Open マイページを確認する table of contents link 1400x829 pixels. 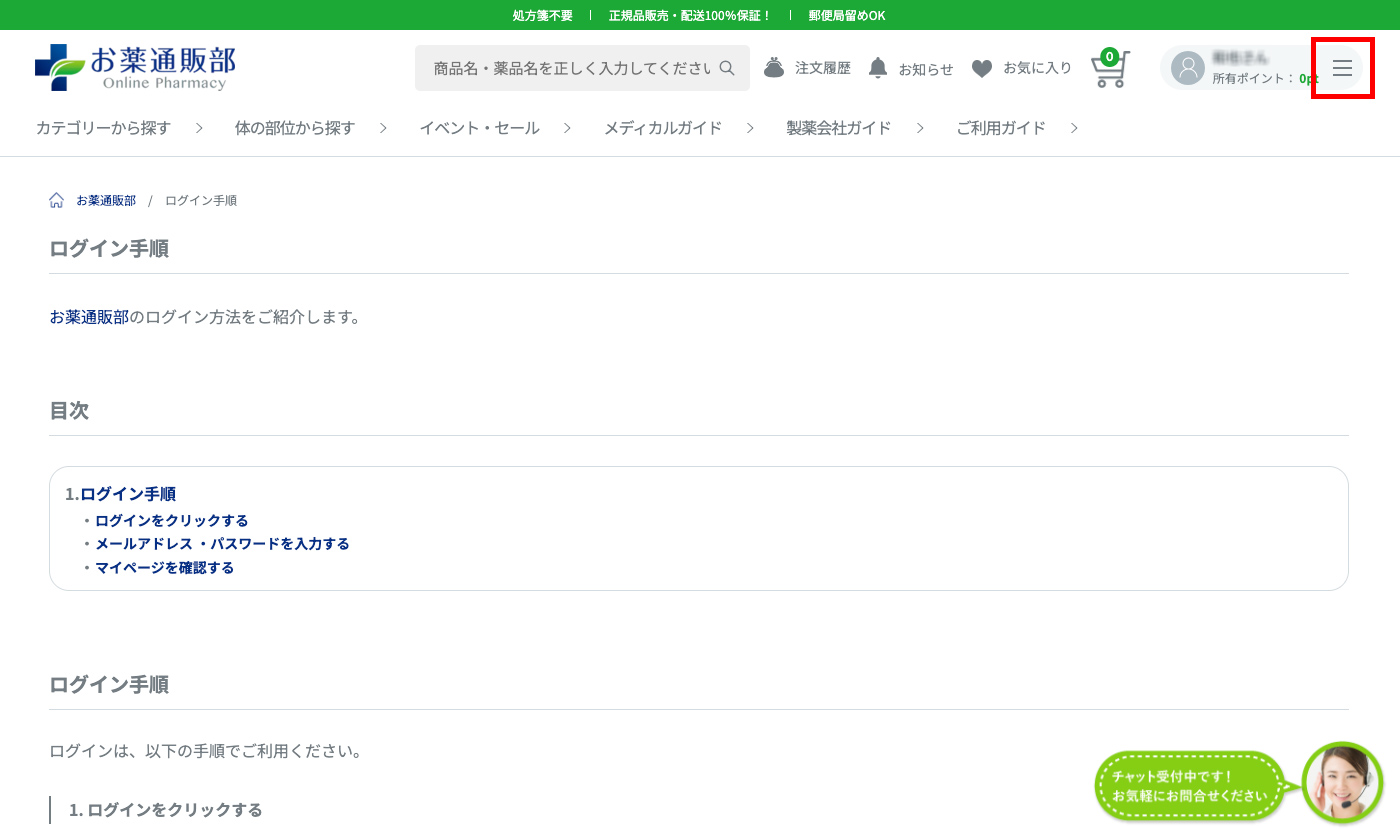[164, 567]
